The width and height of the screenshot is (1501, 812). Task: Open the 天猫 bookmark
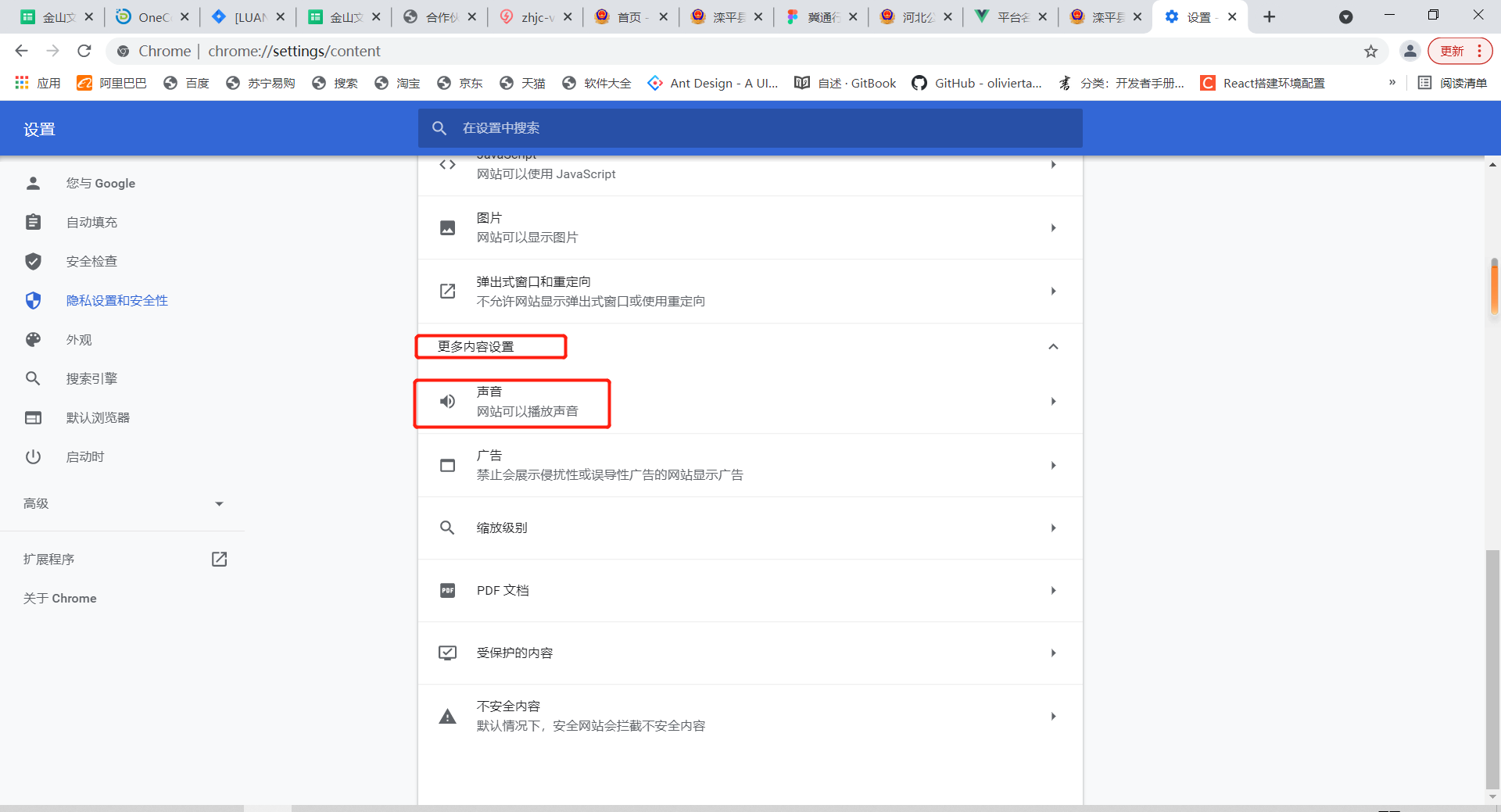click(522, 83)
